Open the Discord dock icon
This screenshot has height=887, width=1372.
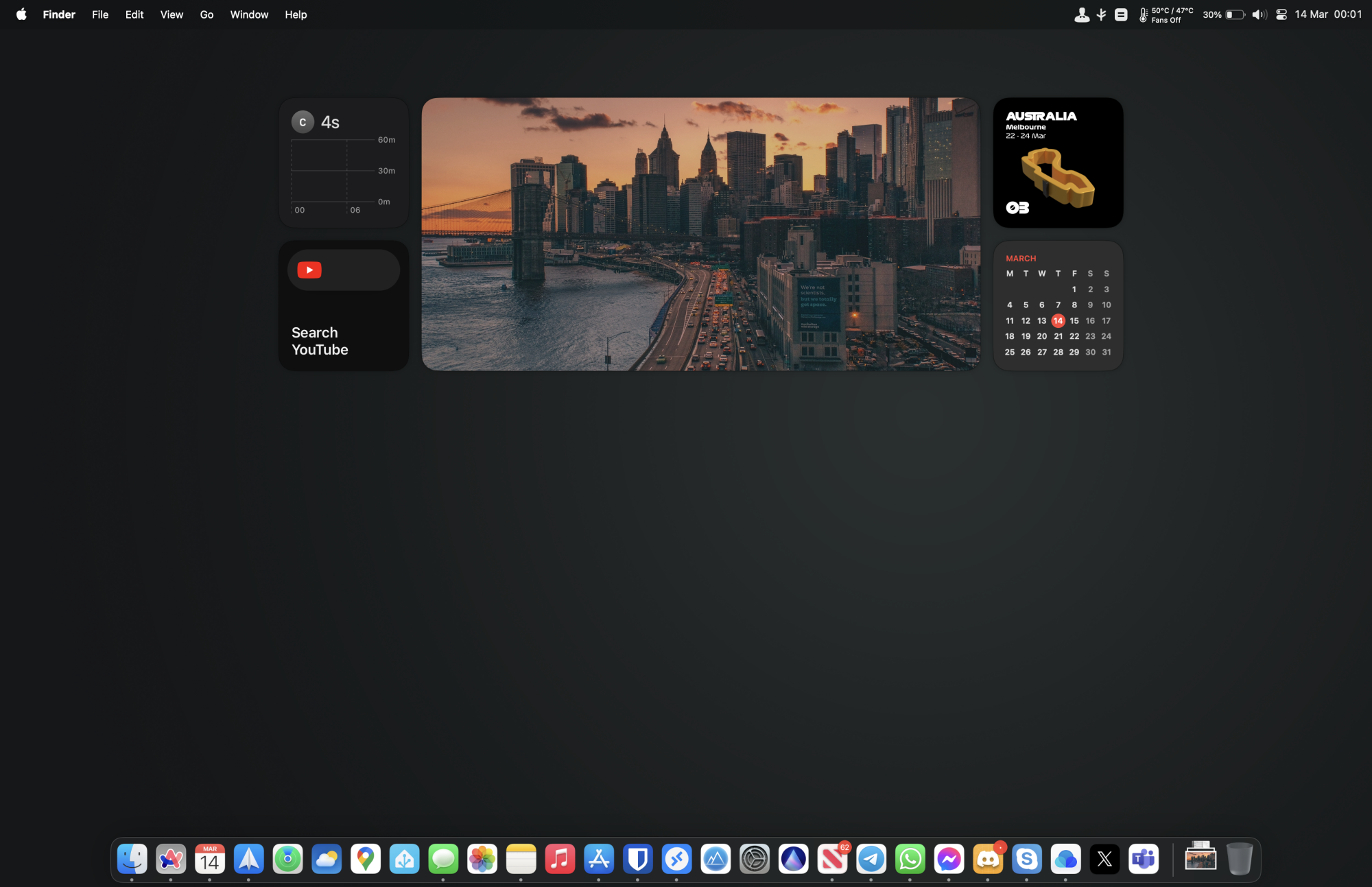[988, 859]
